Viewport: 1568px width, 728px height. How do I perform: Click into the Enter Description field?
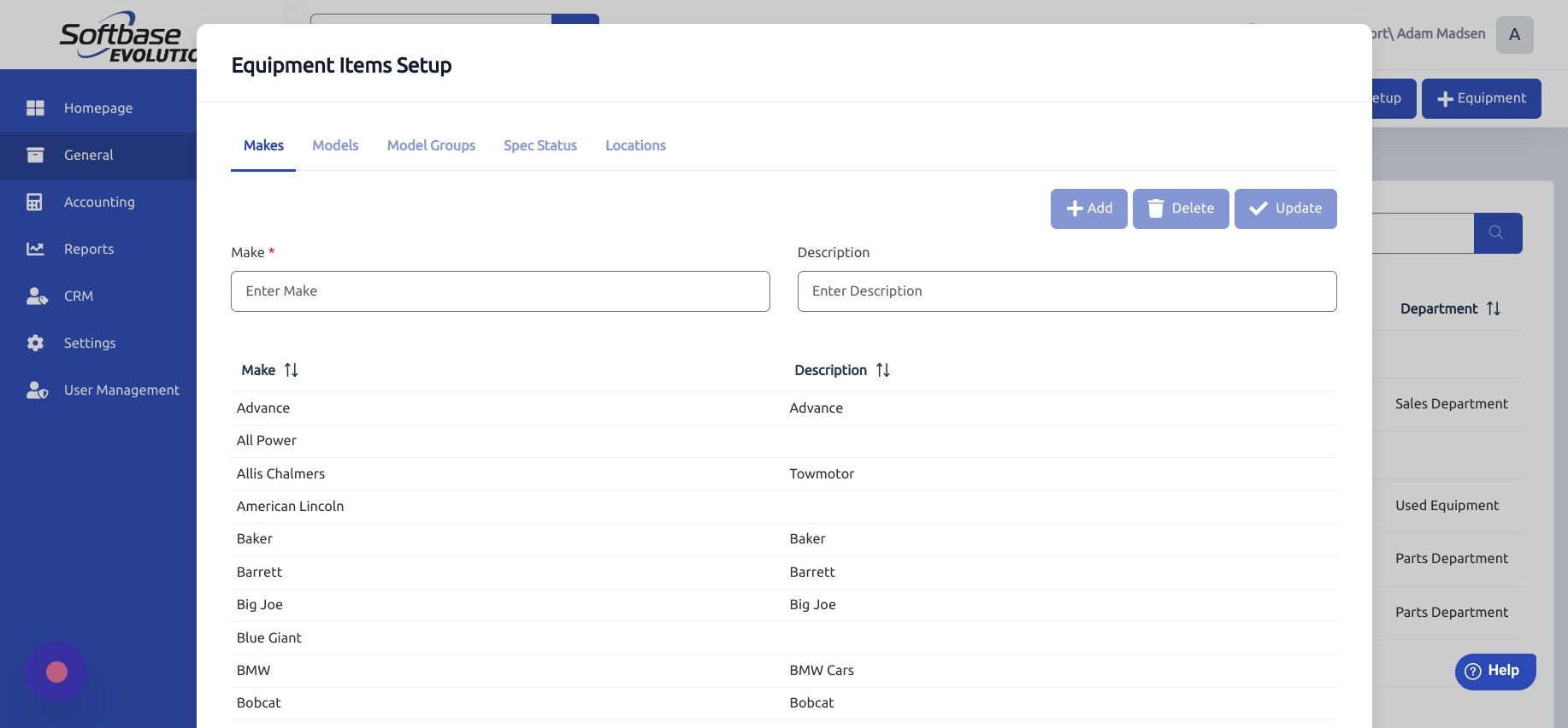click(1067, 291)
